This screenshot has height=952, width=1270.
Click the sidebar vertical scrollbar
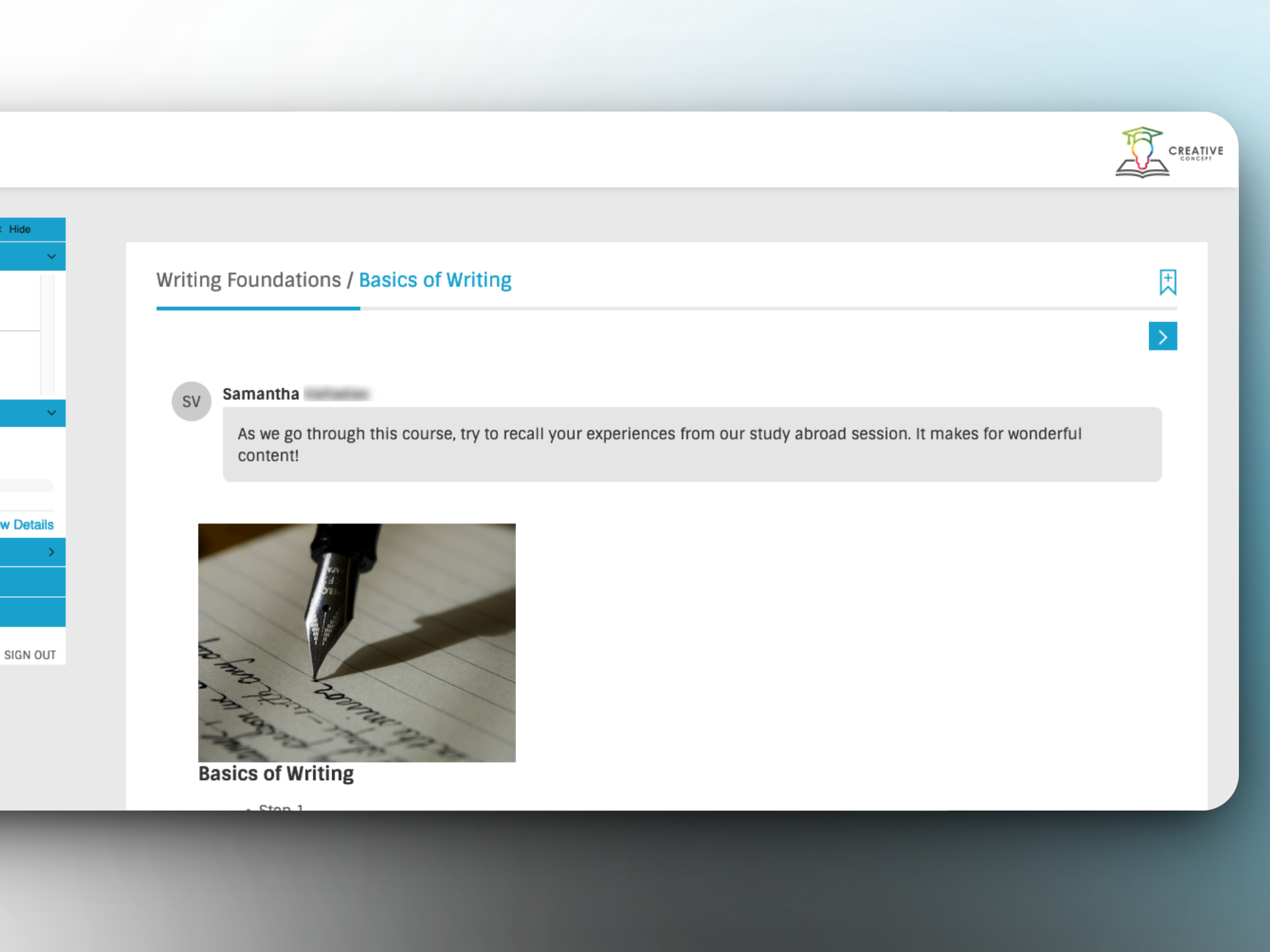[47, 334]
